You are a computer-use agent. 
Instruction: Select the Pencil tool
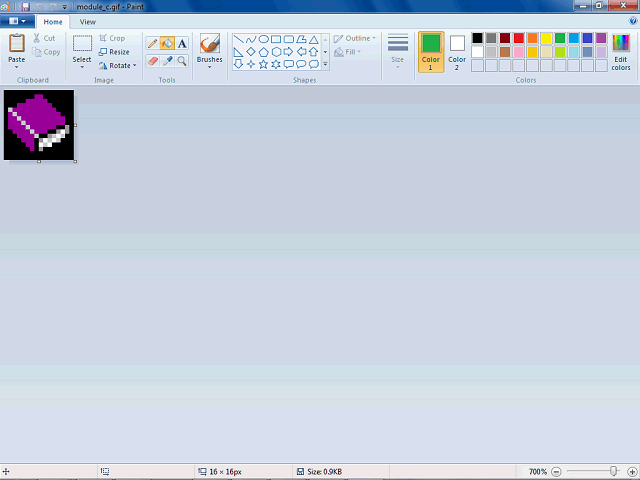tap(153, 43)
